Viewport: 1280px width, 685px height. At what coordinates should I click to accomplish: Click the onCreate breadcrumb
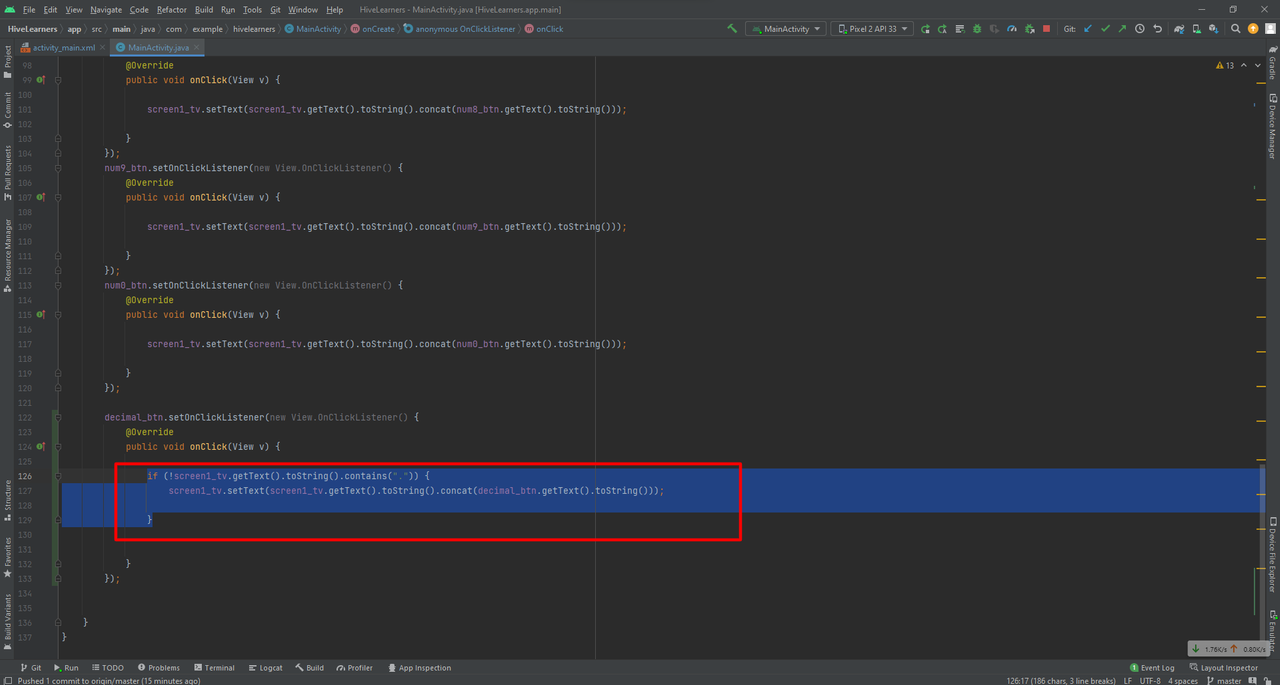372,29
